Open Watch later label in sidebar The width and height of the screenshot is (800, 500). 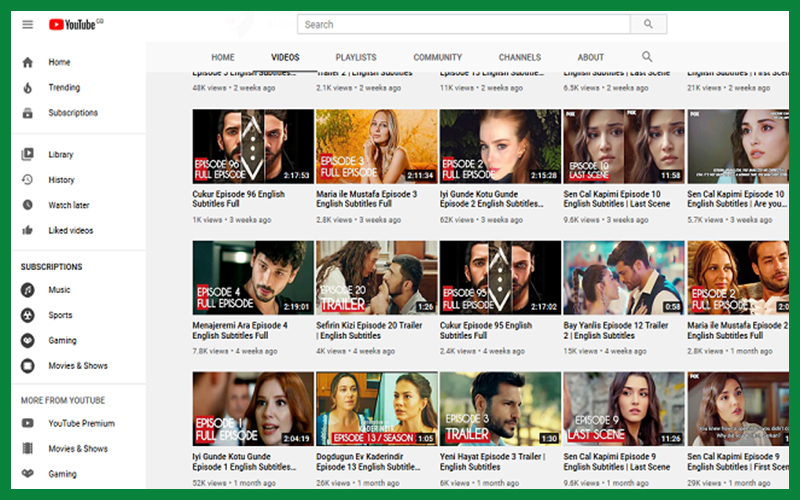pyautogui.click(x=69, y=205)
